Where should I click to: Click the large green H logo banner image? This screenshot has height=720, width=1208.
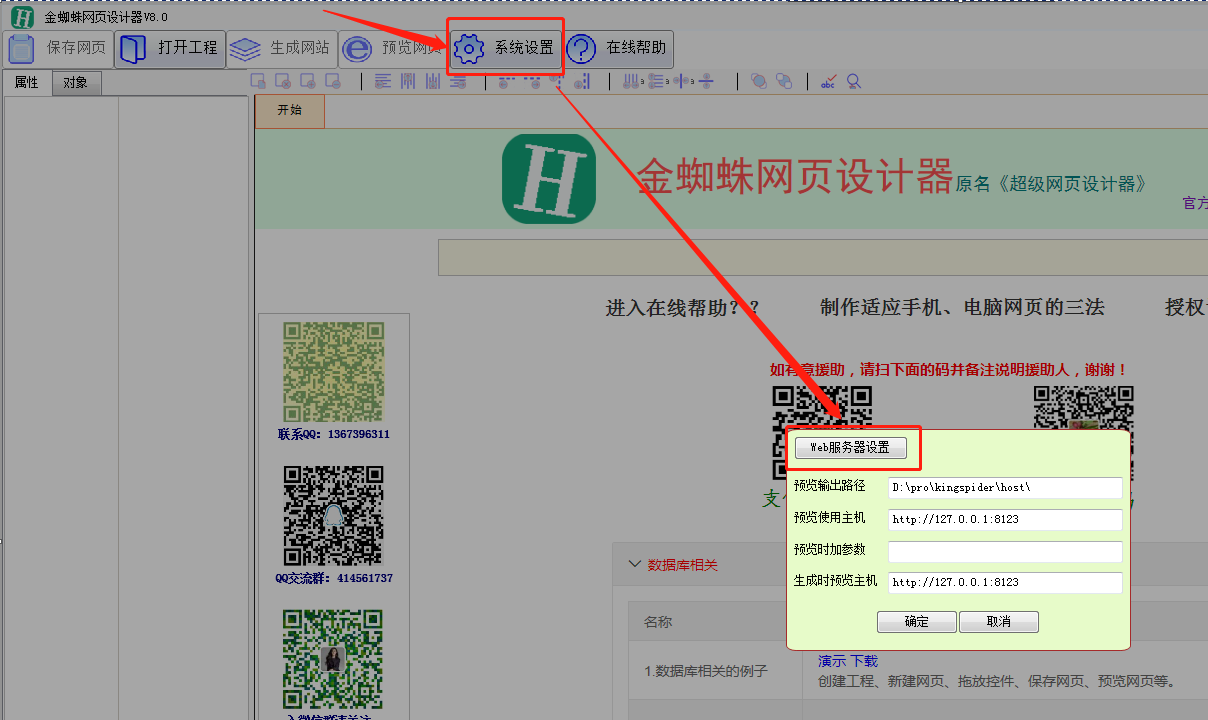549,179
